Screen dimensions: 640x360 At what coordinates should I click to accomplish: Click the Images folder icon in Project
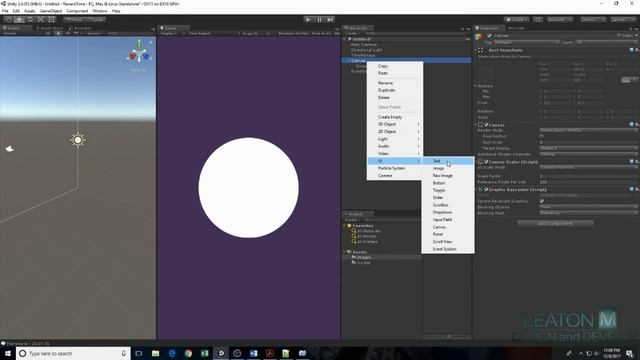[354, 257]
